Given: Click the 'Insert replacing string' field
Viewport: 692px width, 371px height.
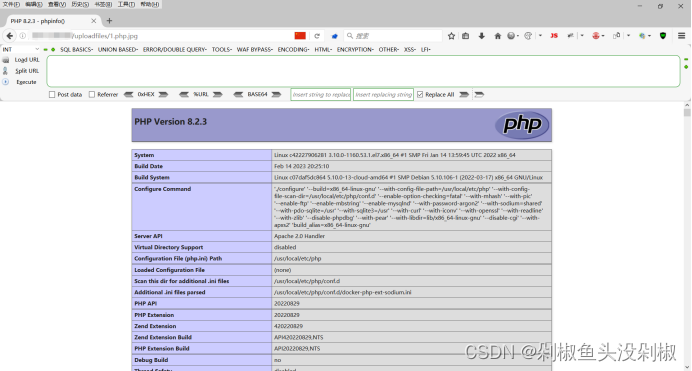Looking at the screenshot, I should (x=383, y=94).
